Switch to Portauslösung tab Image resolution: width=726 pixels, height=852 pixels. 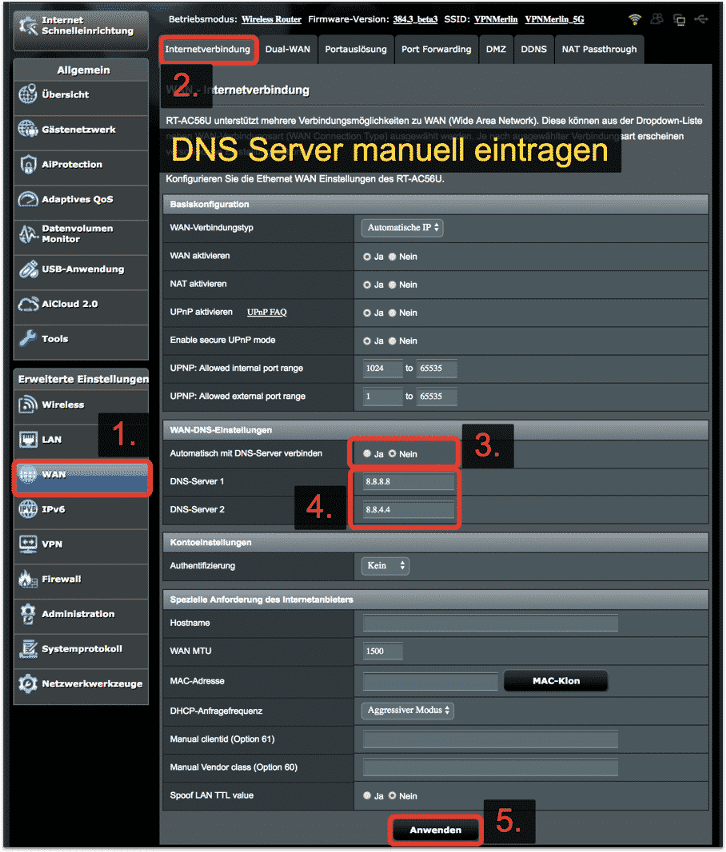point(356,49)
